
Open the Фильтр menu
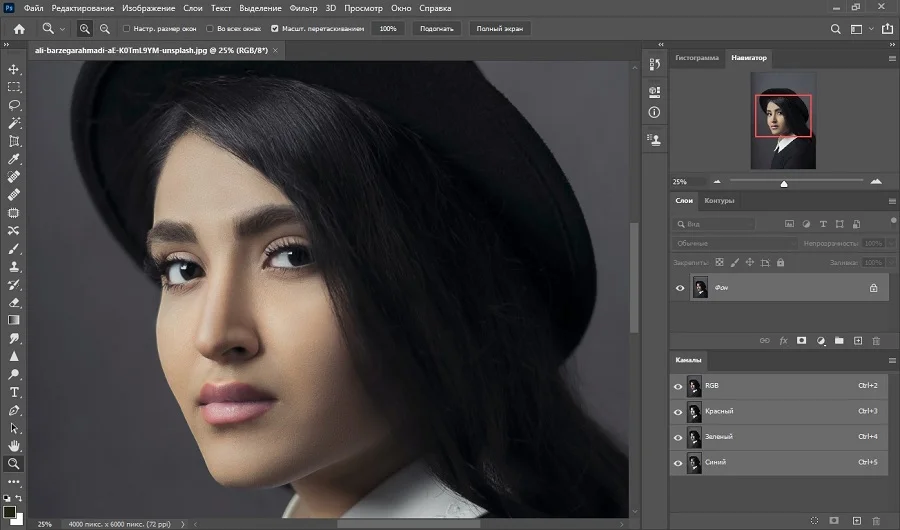click(302, 8)
